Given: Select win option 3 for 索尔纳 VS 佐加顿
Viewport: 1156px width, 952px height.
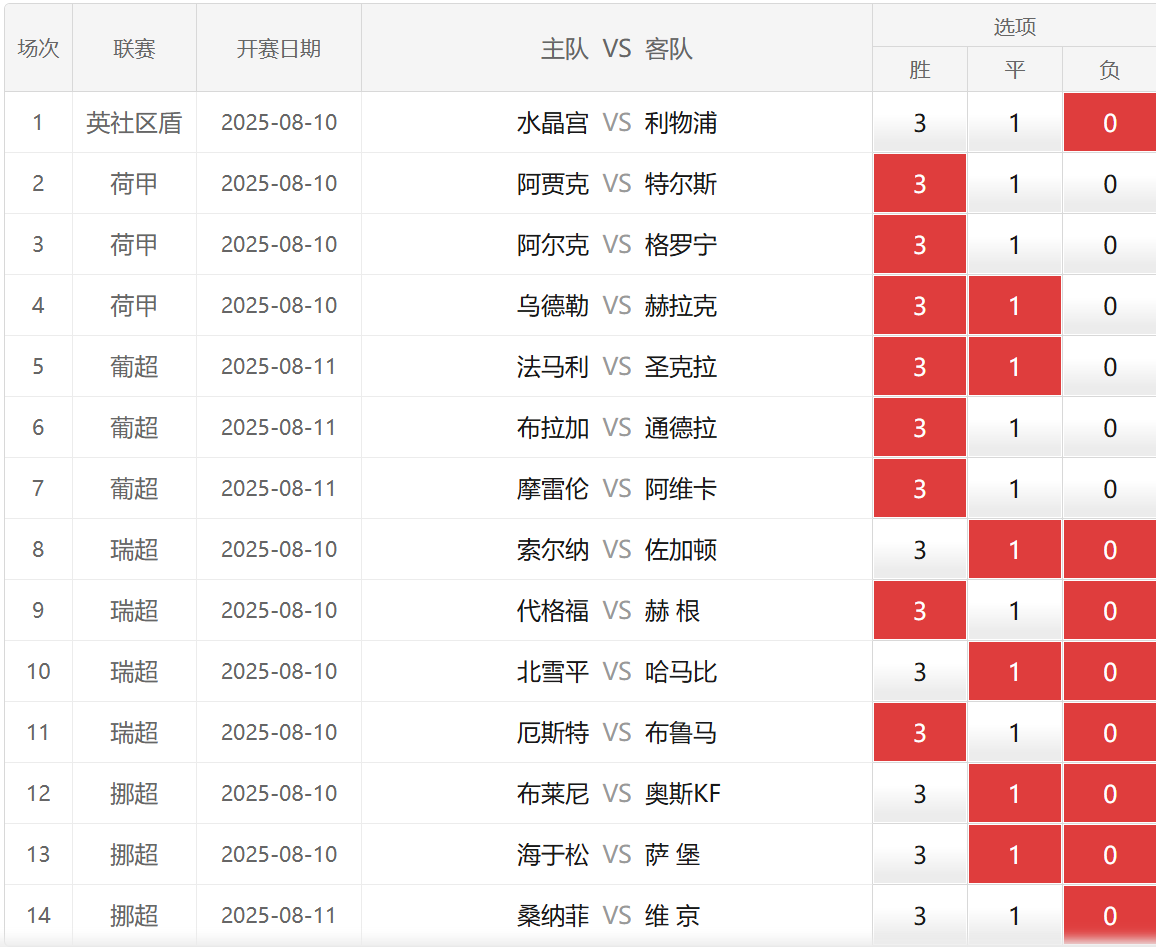Looking at the screenshot, I should point(919,549).
